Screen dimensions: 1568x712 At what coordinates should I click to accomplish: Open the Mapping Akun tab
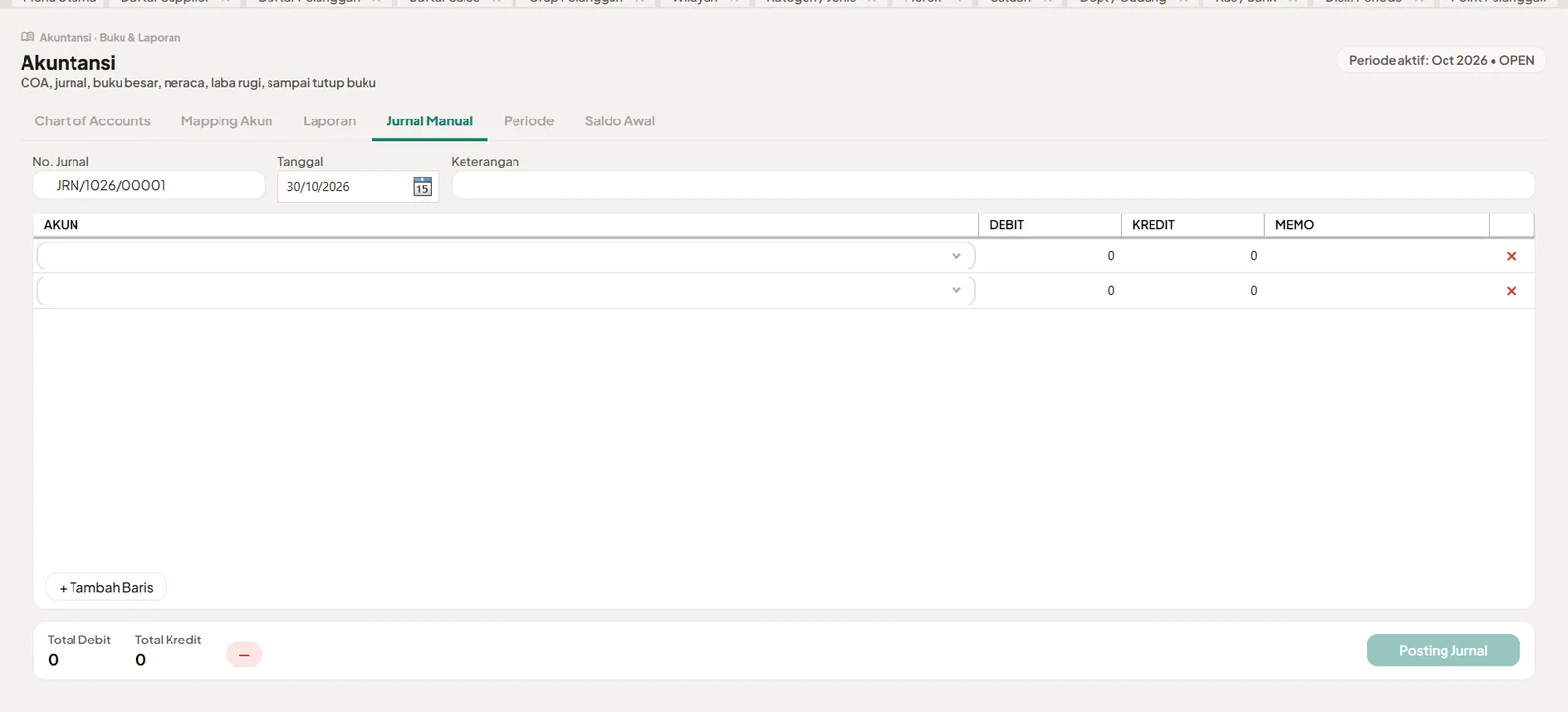tap(226, 120)
